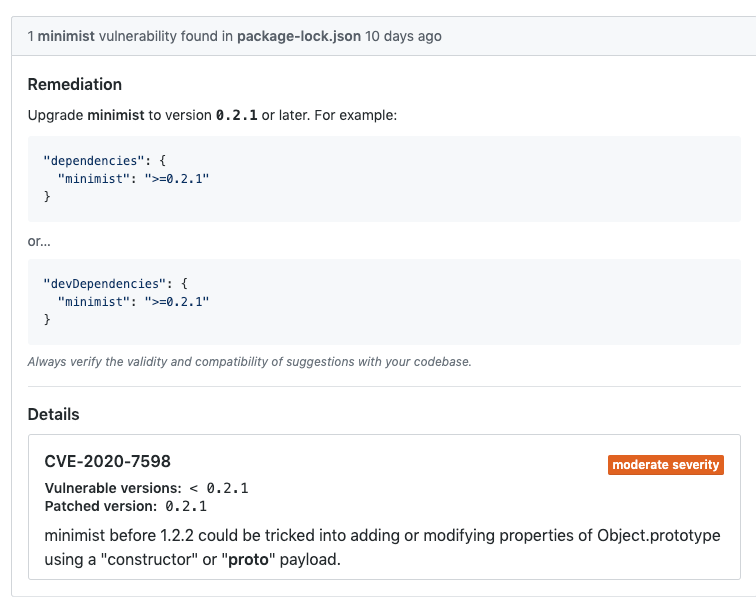This screenshot has width=756, height=604.
Task: Click the orange moderate severity badge
Action: pyautogui.click(x=665, y=465)
